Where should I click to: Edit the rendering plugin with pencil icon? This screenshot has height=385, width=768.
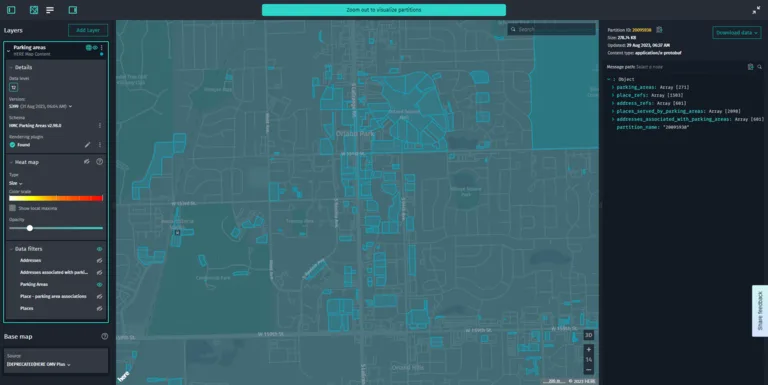(x=87, y=144)
